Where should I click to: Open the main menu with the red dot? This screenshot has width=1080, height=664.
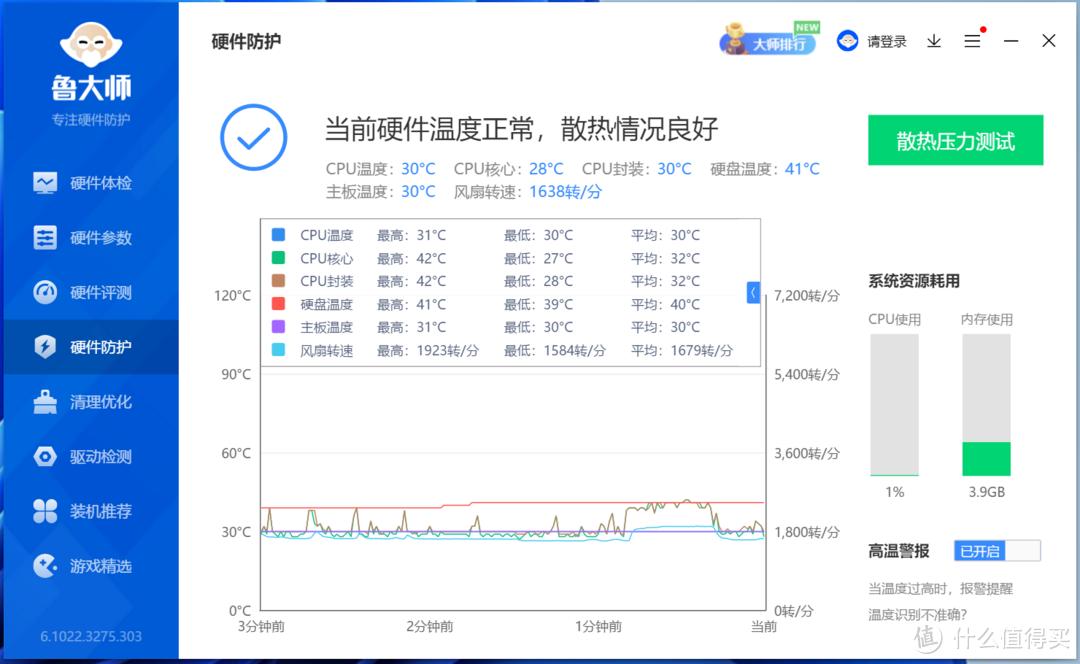tap(972, 41)
